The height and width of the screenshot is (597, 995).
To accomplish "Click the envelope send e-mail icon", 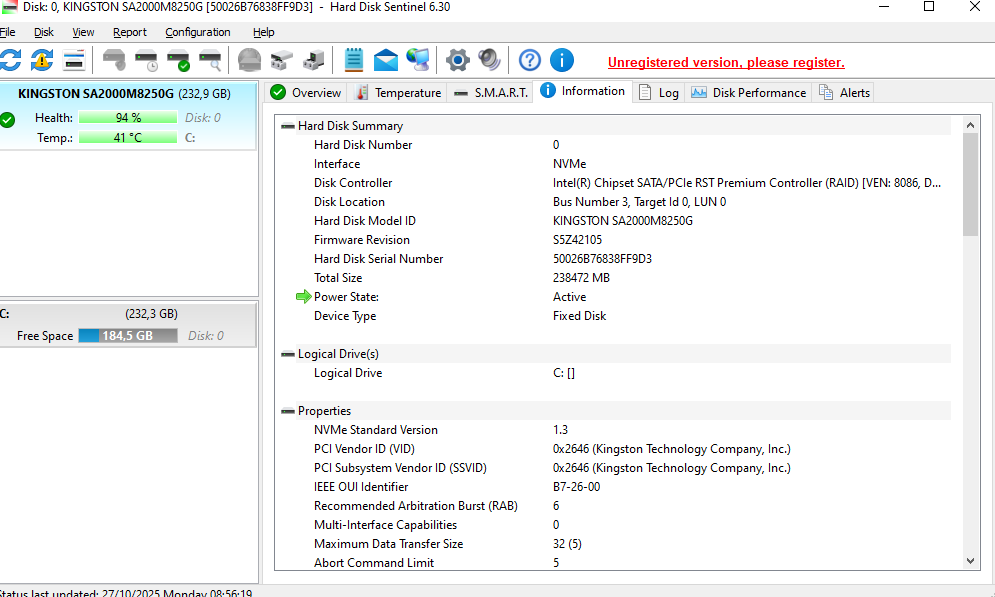I will 386,60.
